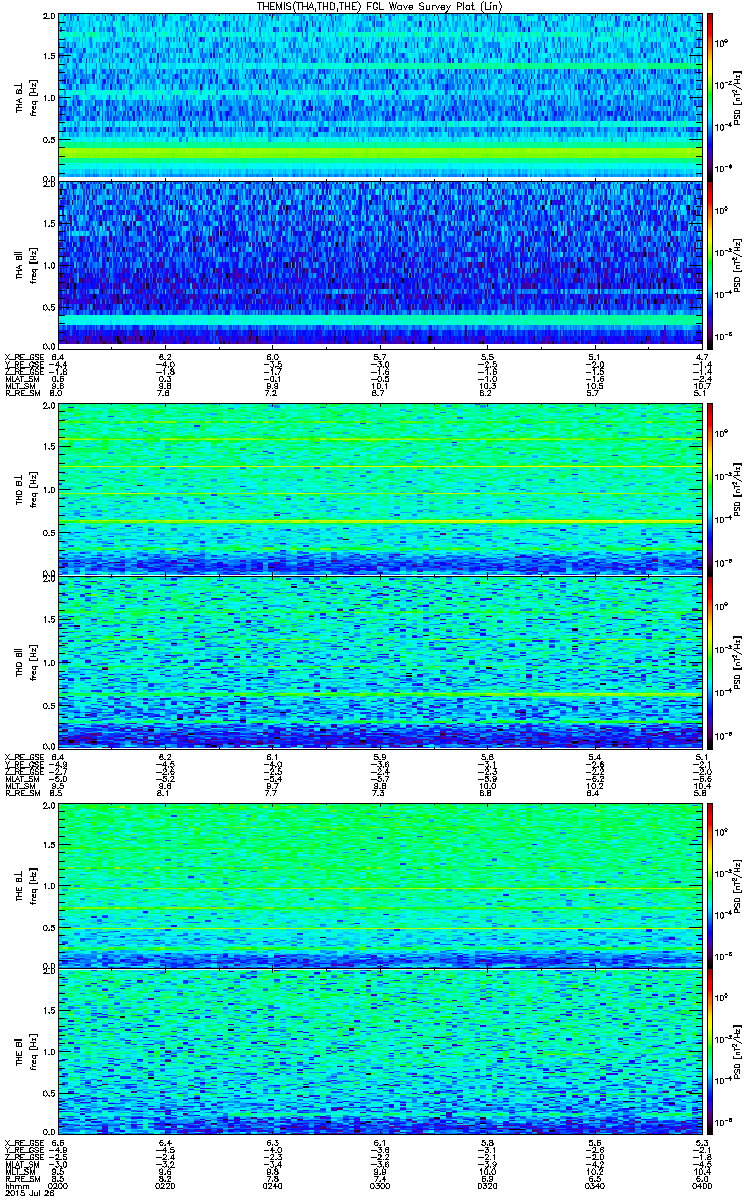Screen dimensions: 750x1200
Task: Click the hhmm time format label
Action: tap(15, 1185)
